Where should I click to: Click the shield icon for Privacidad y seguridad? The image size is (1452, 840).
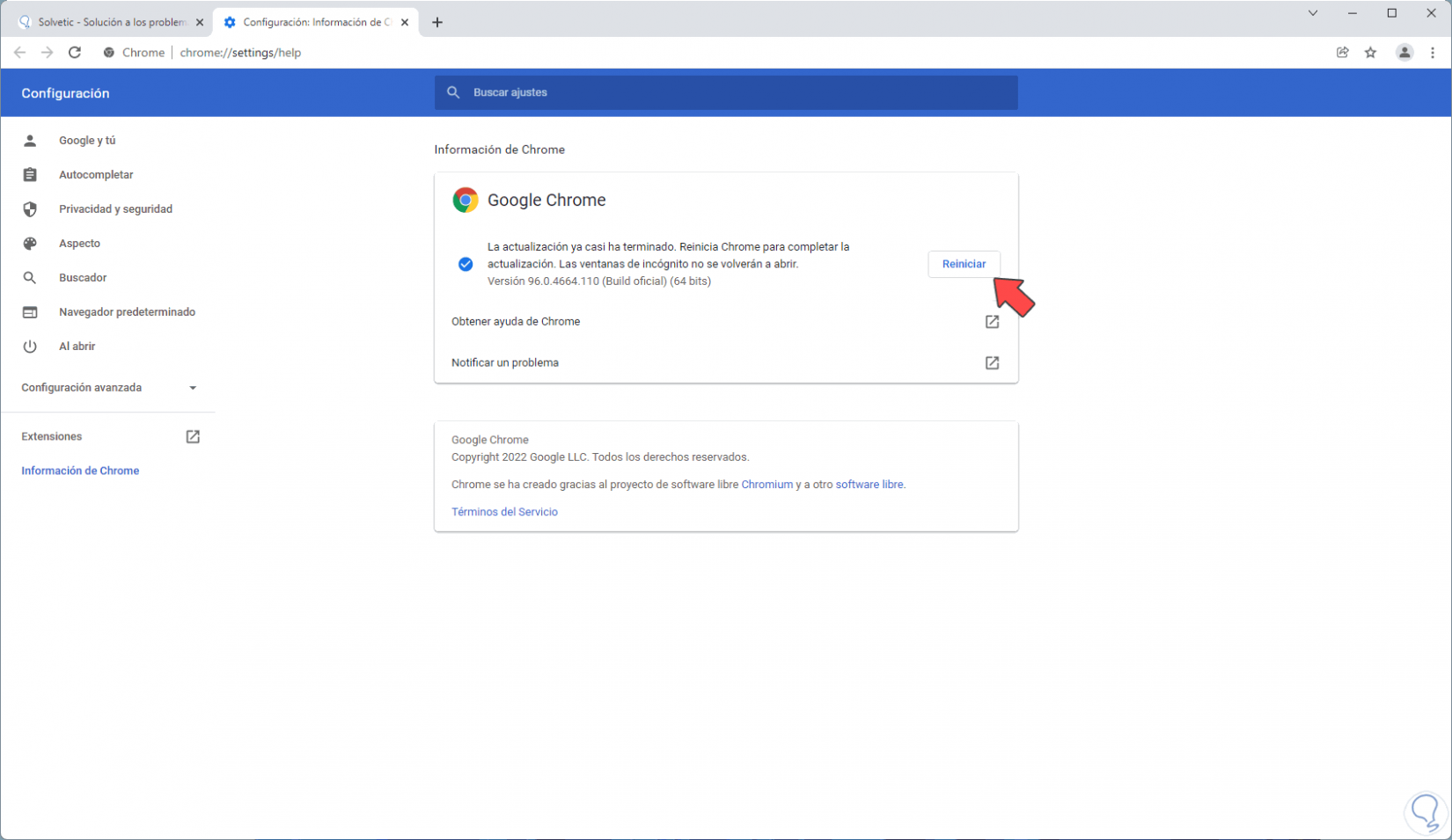pyautogui.click(x=30, y=209)
